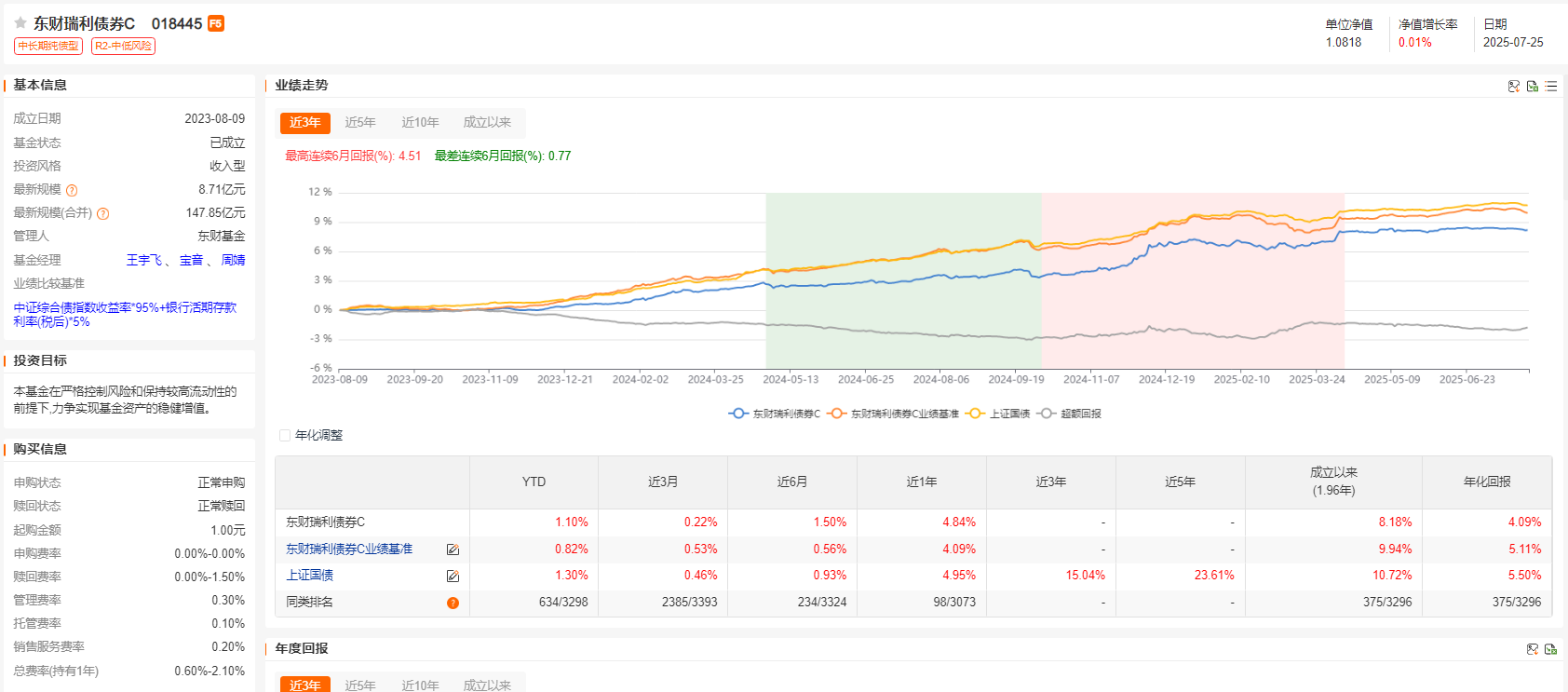Viewport: 1568px width, 692px height.
Task: Export 业绩走势 data to Excel
Action: click(x=1533, y=86)
